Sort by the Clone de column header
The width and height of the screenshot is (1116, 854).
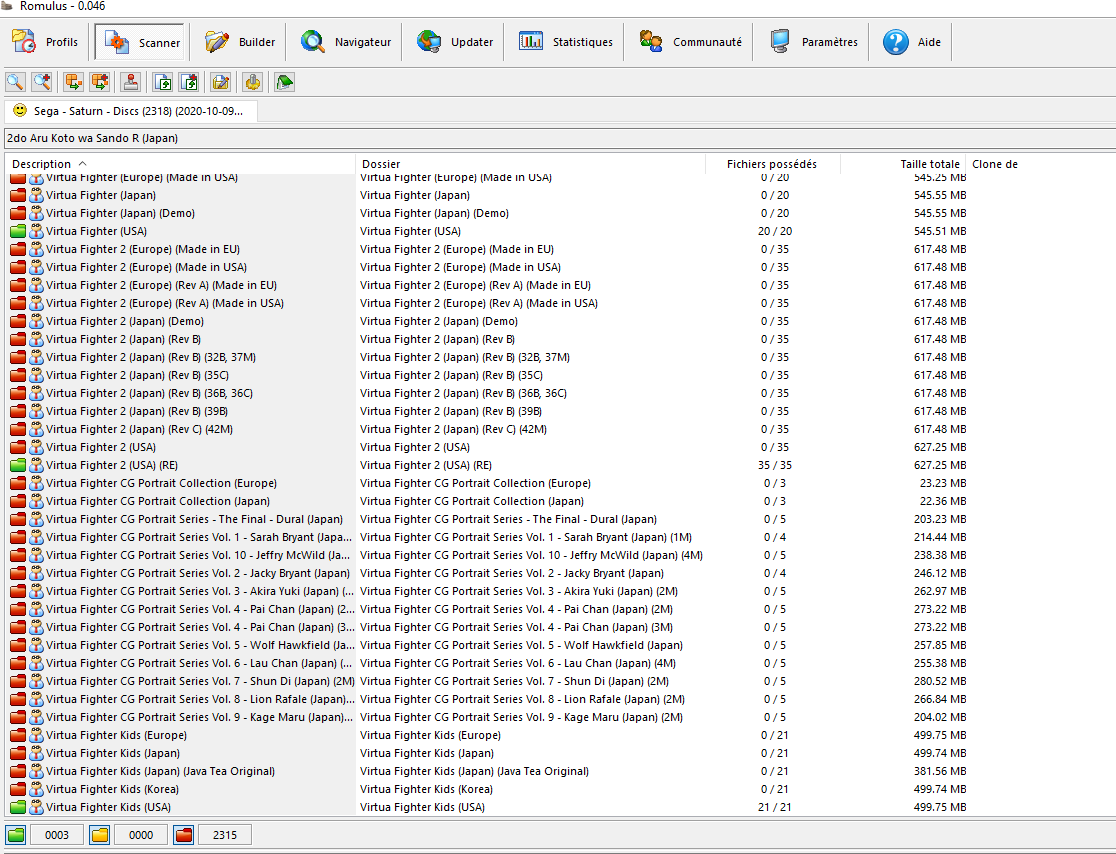[1041, 164]
